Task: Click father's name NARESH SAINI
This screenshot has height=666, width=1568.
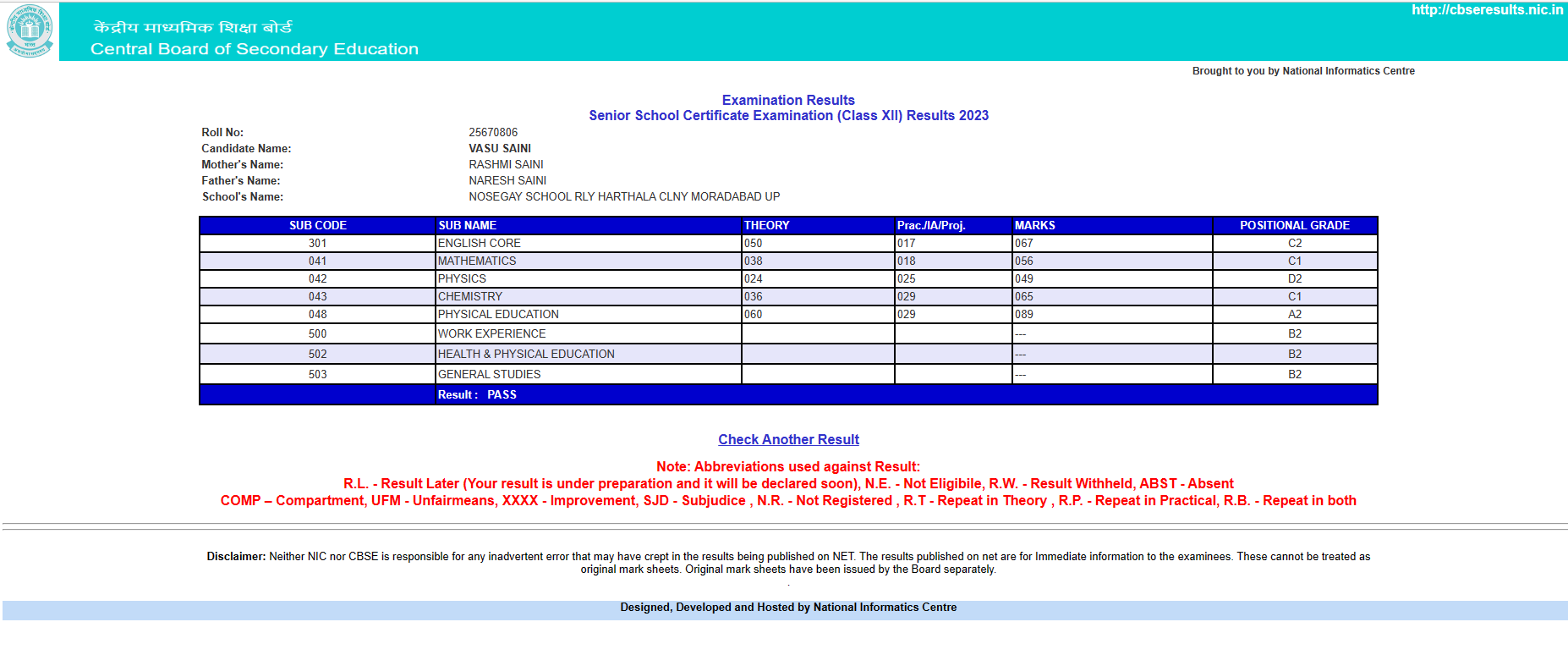Action: click(x=507, y=180)
